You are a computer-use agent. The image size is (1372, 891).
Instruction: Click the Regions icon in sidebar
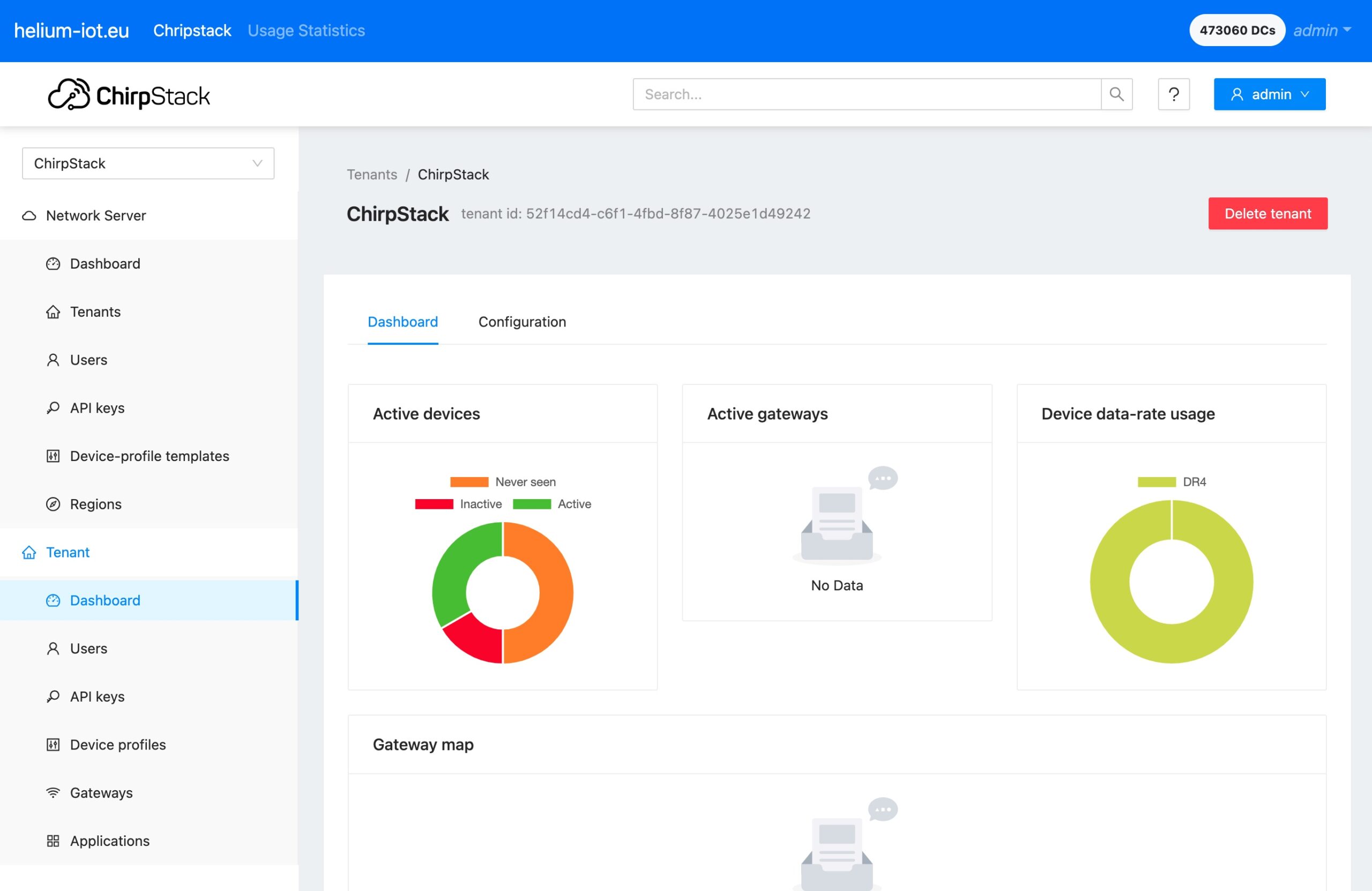pos(52,503)
